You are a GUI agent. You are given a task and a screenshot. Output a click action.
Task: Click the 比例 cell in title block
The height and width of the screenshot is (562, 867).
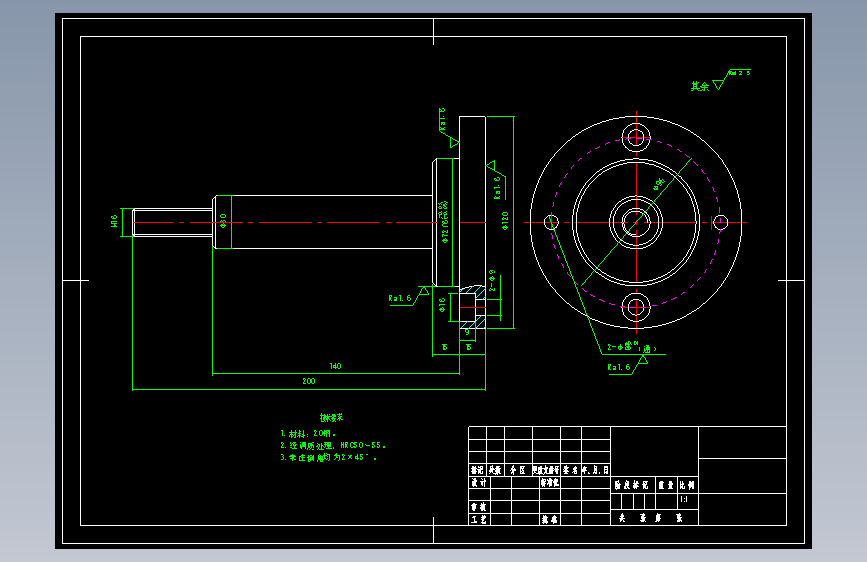(x=687, y=485)
